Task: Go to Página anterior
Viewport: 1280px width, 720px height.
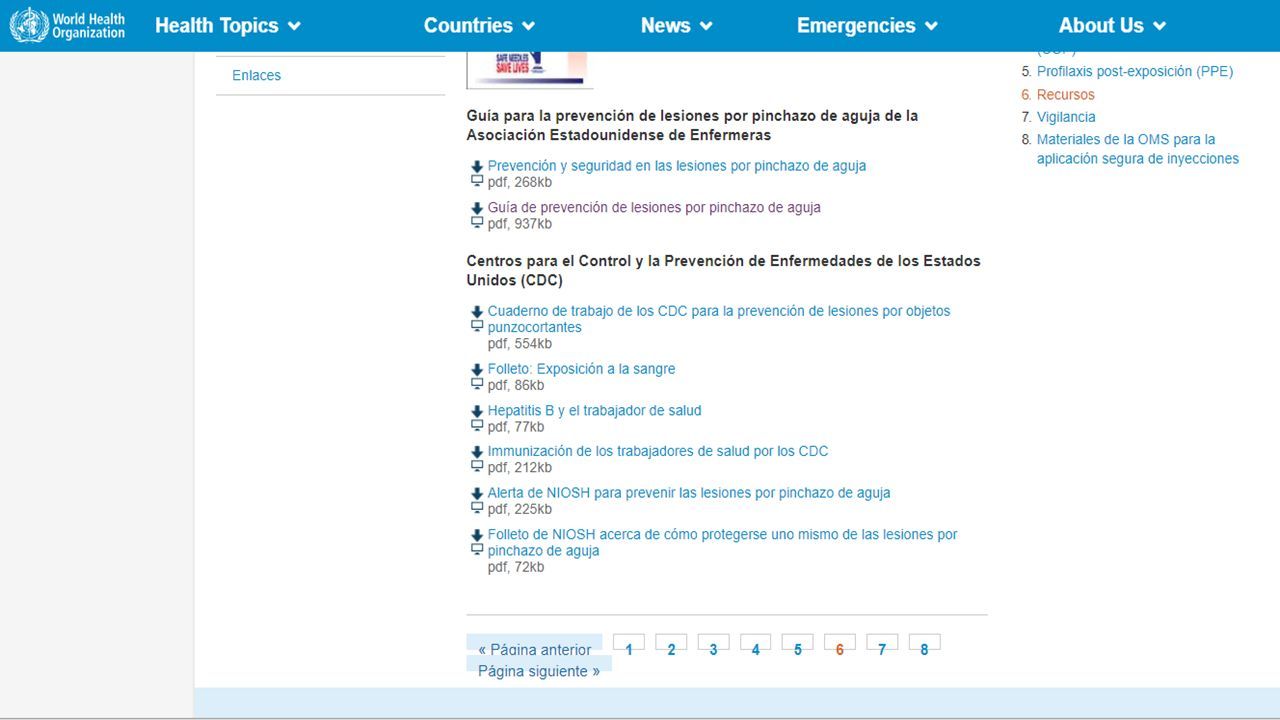Action: [534, 647]
